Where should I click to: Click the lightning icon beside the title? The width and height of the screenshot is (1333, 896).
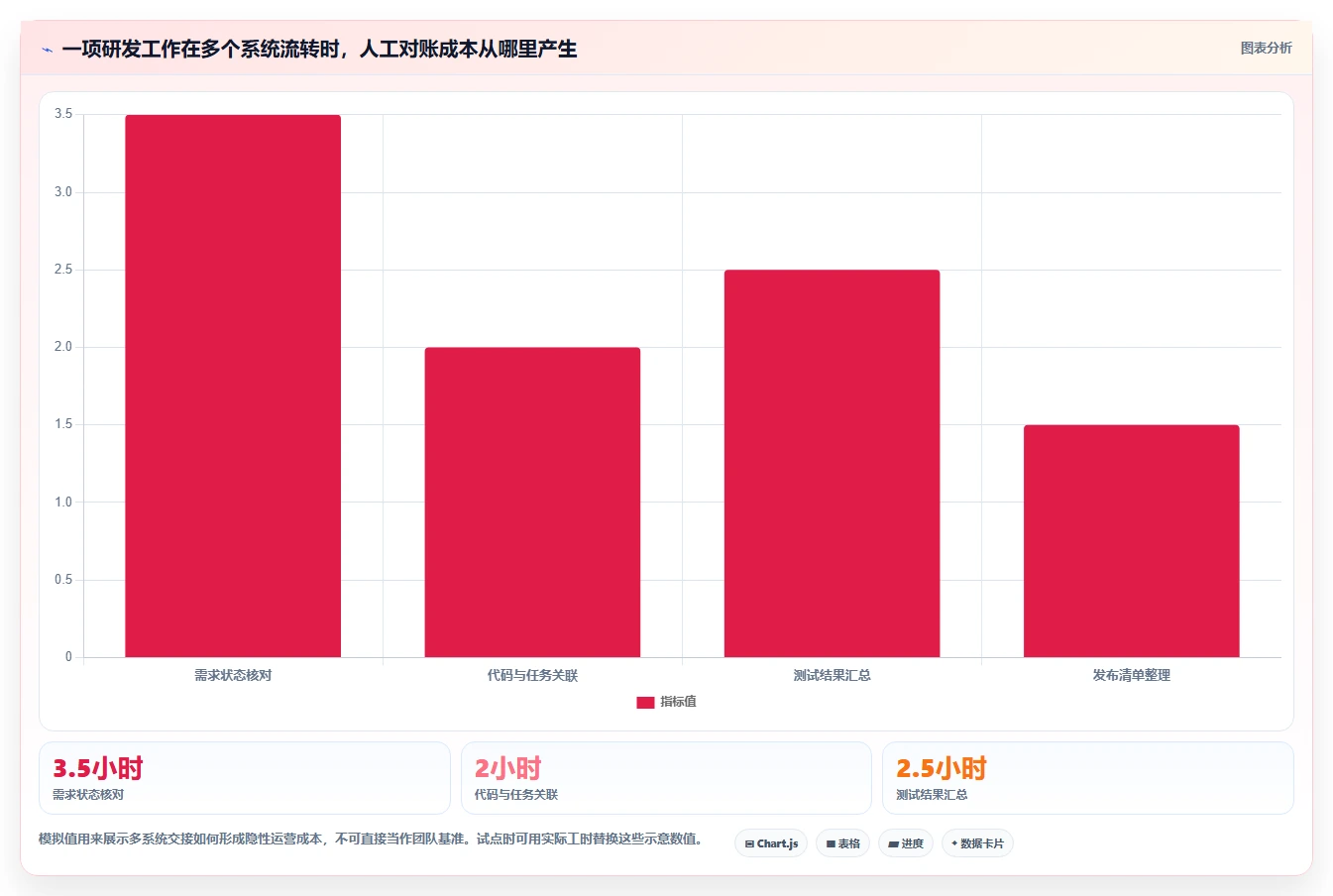click(x=47, y=50)
